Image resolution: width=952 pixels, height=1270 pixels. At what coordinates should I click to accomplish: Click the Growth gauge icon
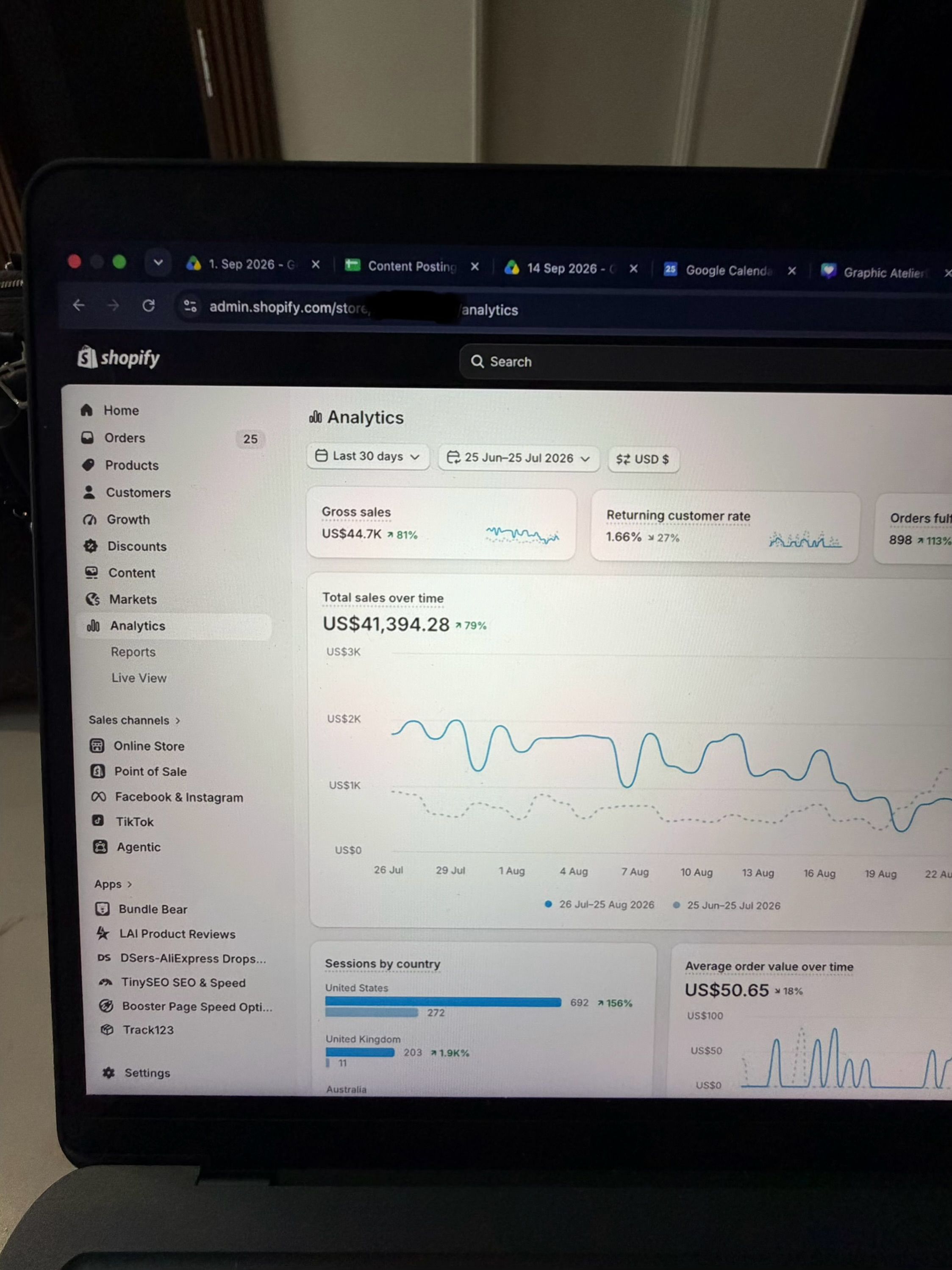point(89,519)
